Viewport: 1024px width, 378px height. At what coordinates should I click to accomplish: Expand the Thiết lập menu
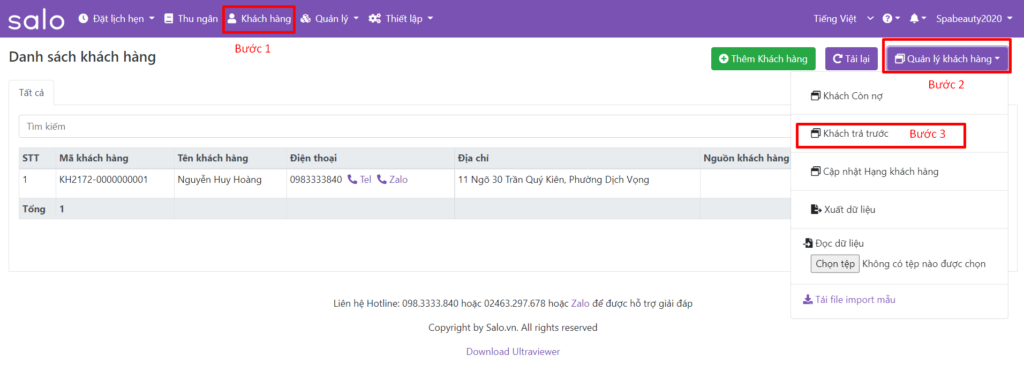tap(401, 19)
